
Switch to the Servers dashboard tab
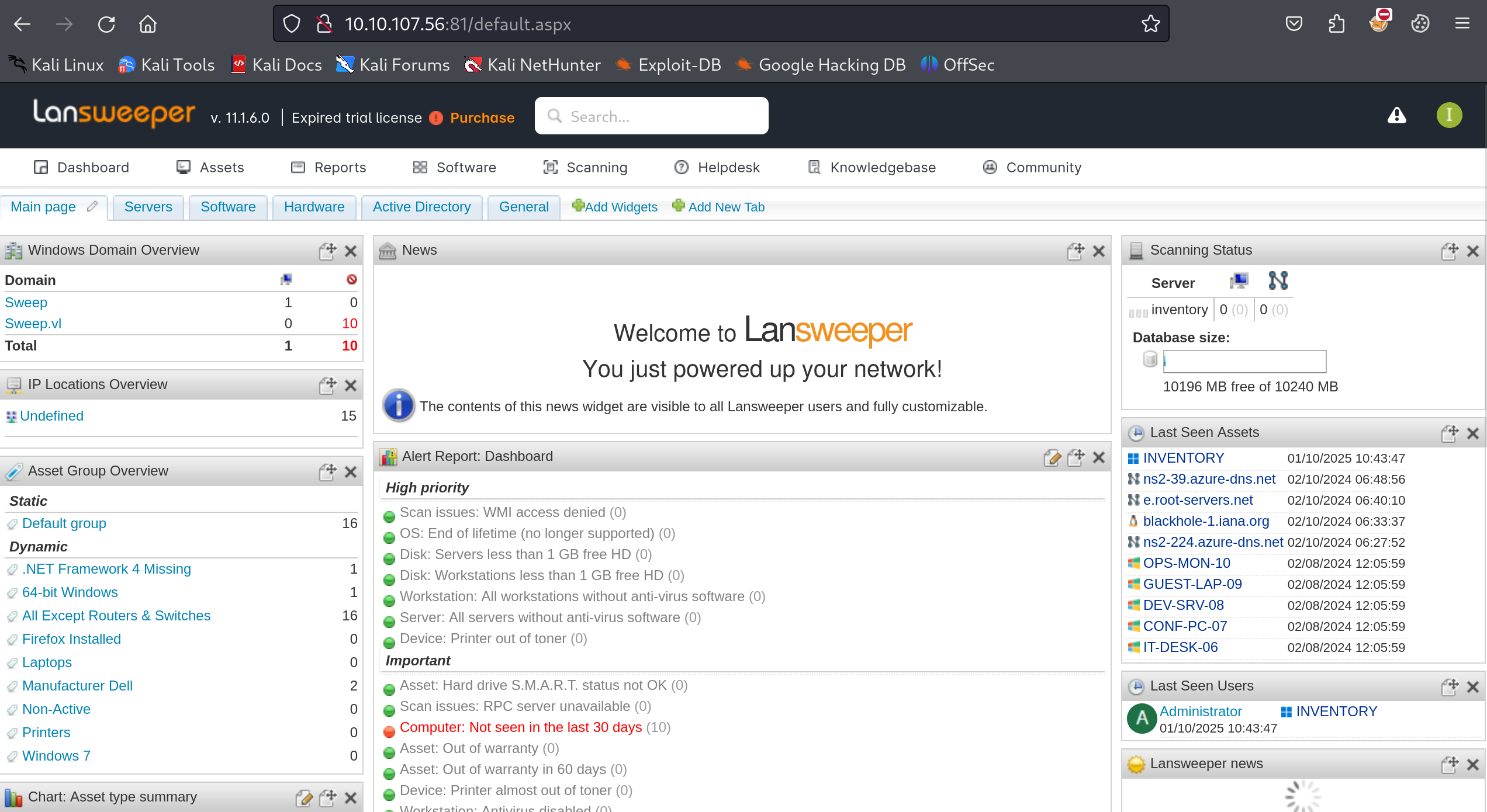(148, 207)
